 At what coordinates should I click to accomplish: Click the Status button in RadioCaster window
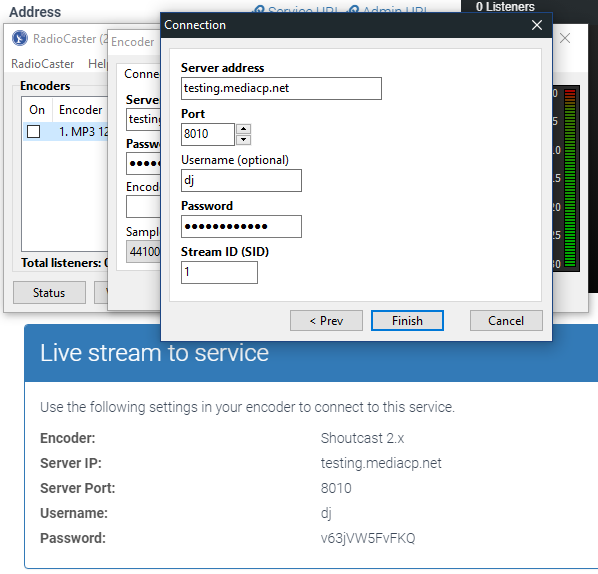pyautogui.click(x=49, y=293)
